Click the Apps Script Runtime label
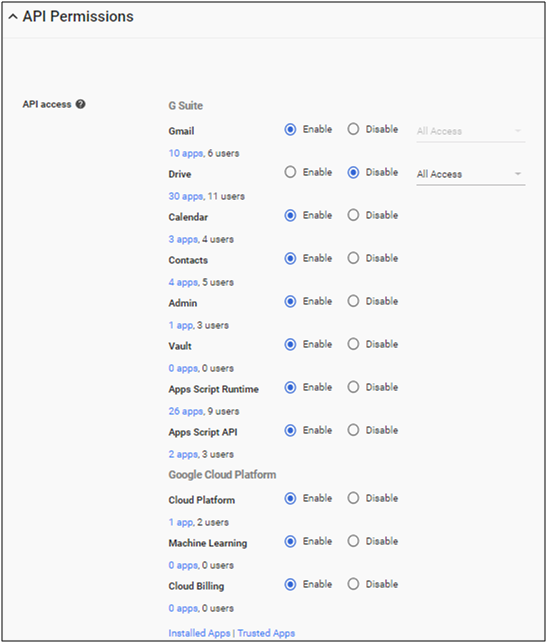Screen dimensions: 548x643 213,389
